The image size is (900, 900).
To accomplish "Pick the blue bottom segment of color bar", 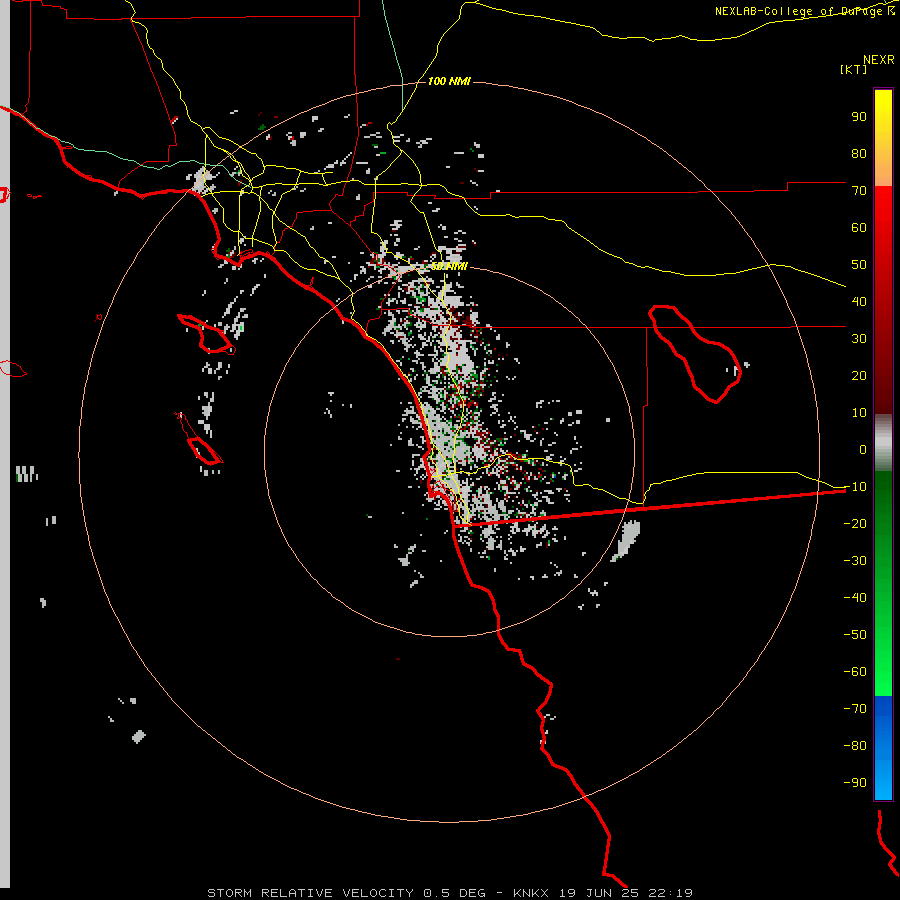I will (883, 748).
